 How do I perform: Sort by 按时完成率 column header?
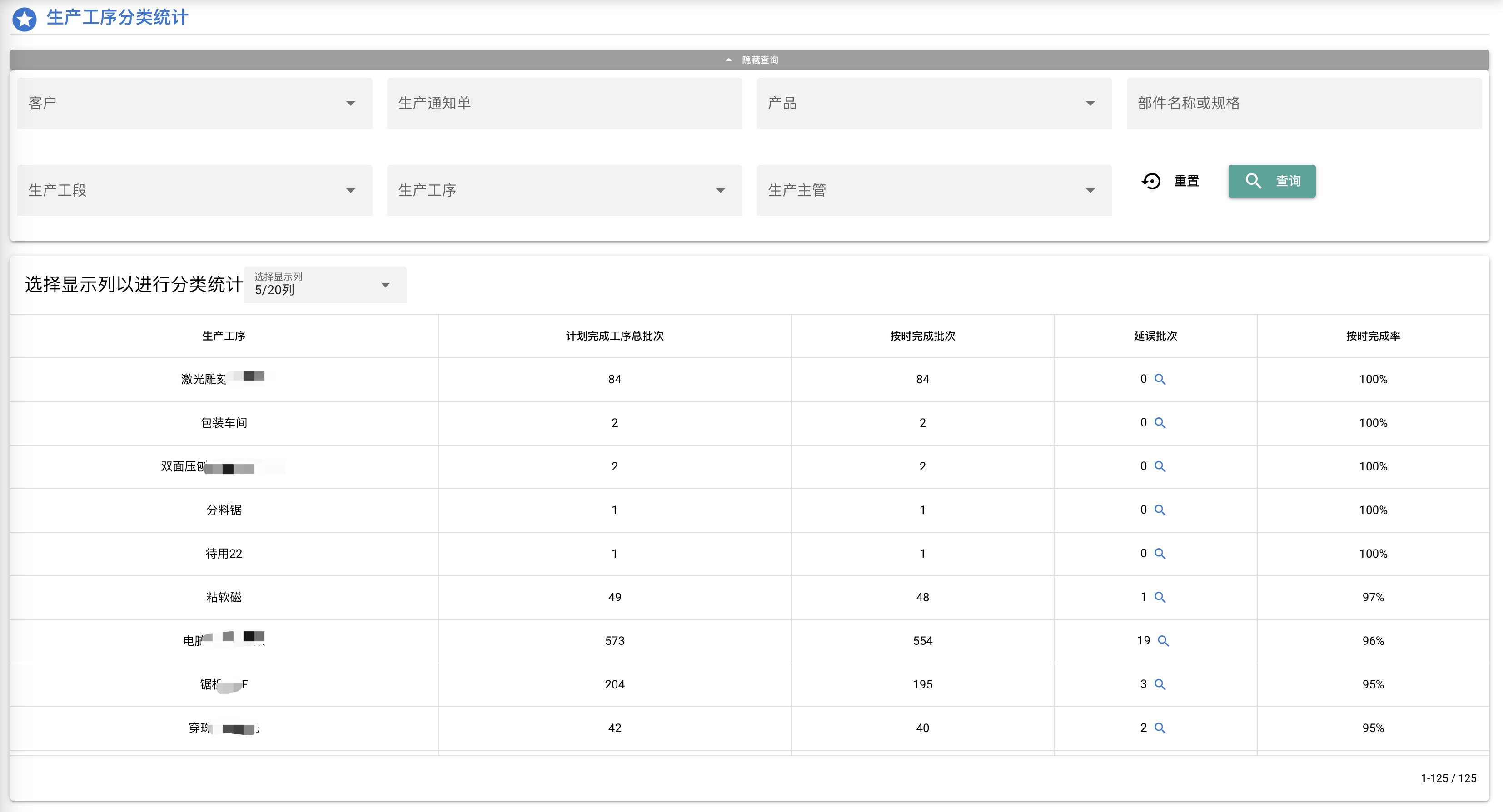[1373, 336]
